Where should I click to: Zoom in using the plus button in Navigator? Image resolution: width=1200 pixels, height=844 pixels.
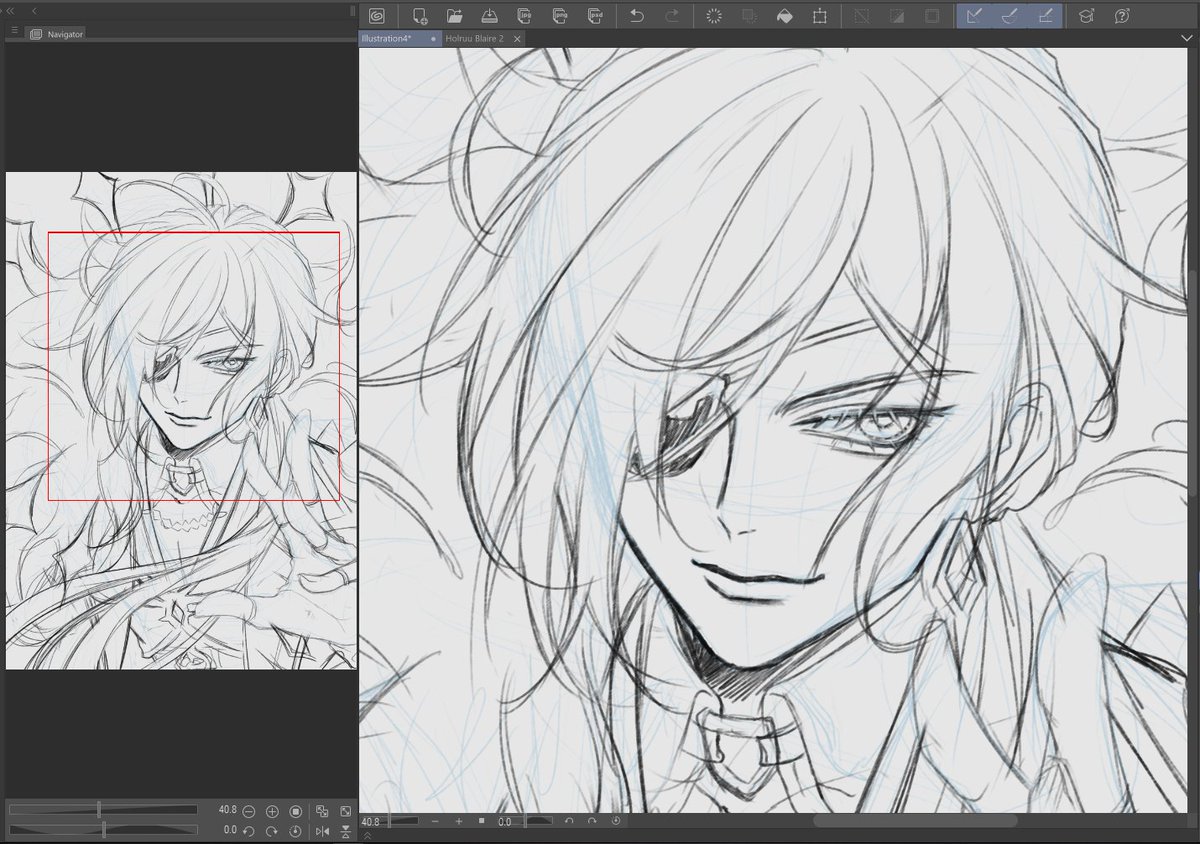271,811
